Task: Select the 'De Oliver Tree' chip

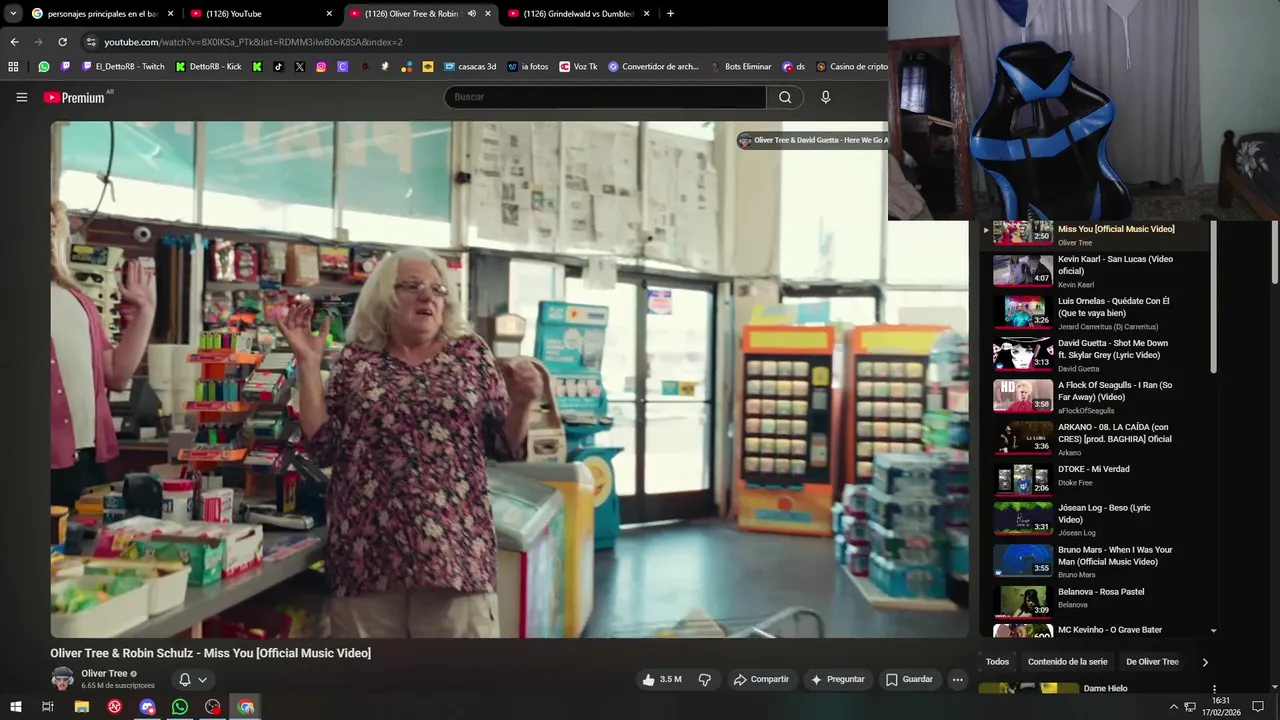Action: point(1152,662)
